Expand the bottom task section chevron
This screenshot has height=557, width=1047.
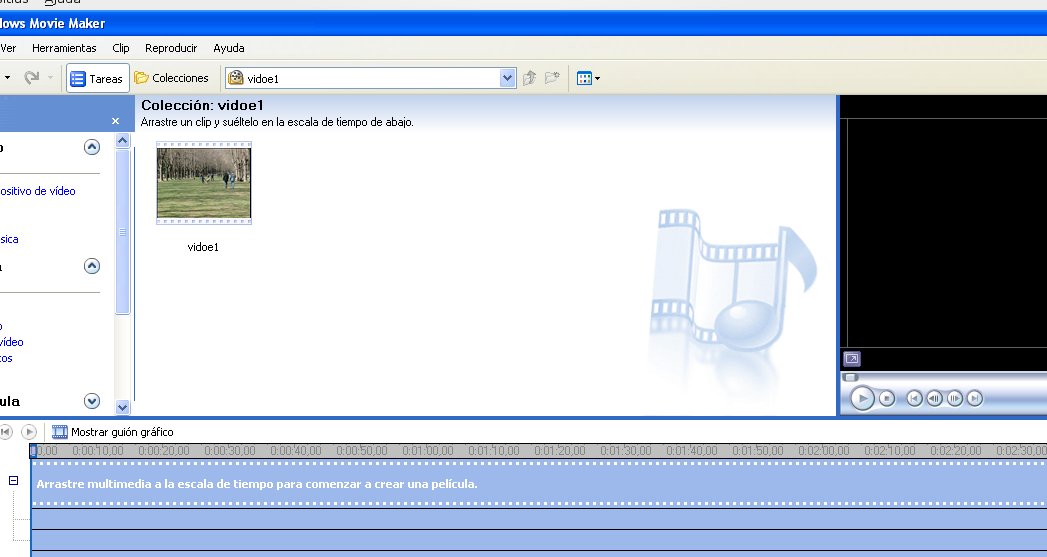(92, 401)
